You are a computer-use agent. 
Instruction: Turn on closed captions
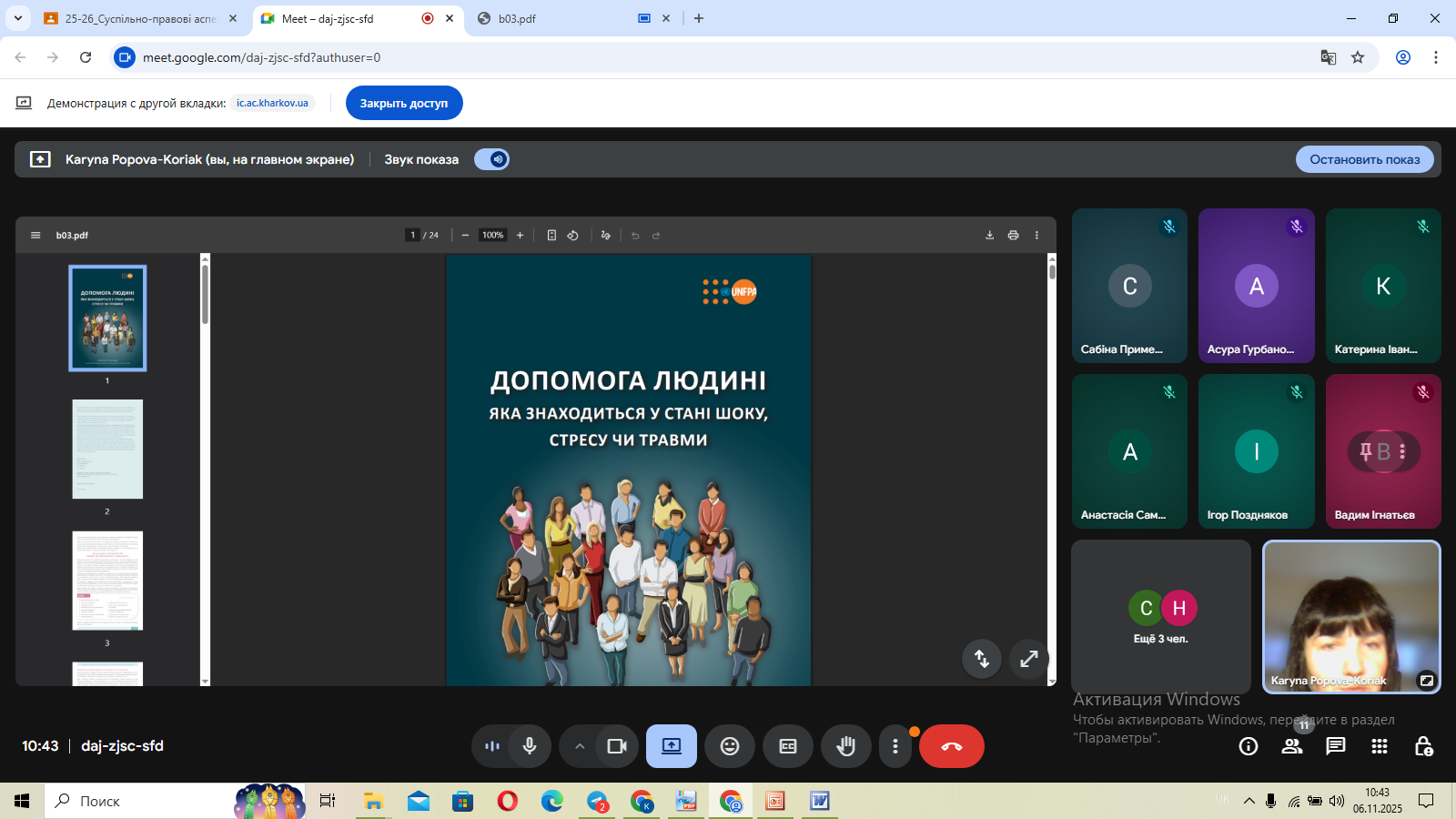788,746
